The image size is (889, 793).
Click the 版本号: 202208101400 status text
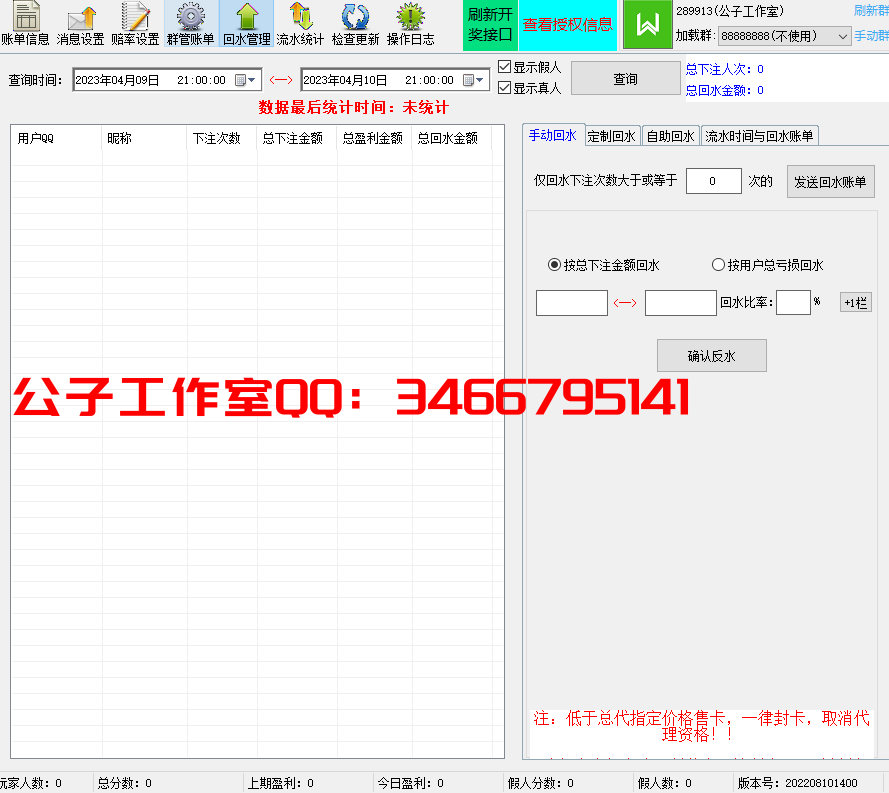tap(797, 783)
